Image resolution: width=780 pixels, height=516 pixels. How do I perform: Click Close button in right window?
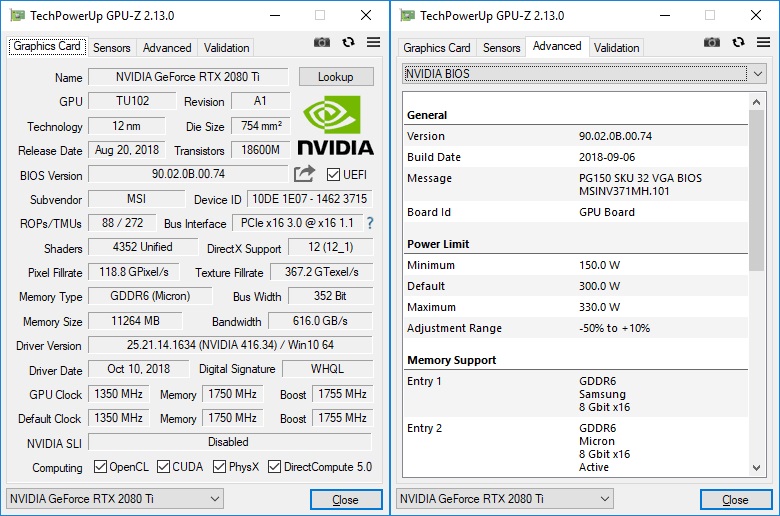click(735, 500)
